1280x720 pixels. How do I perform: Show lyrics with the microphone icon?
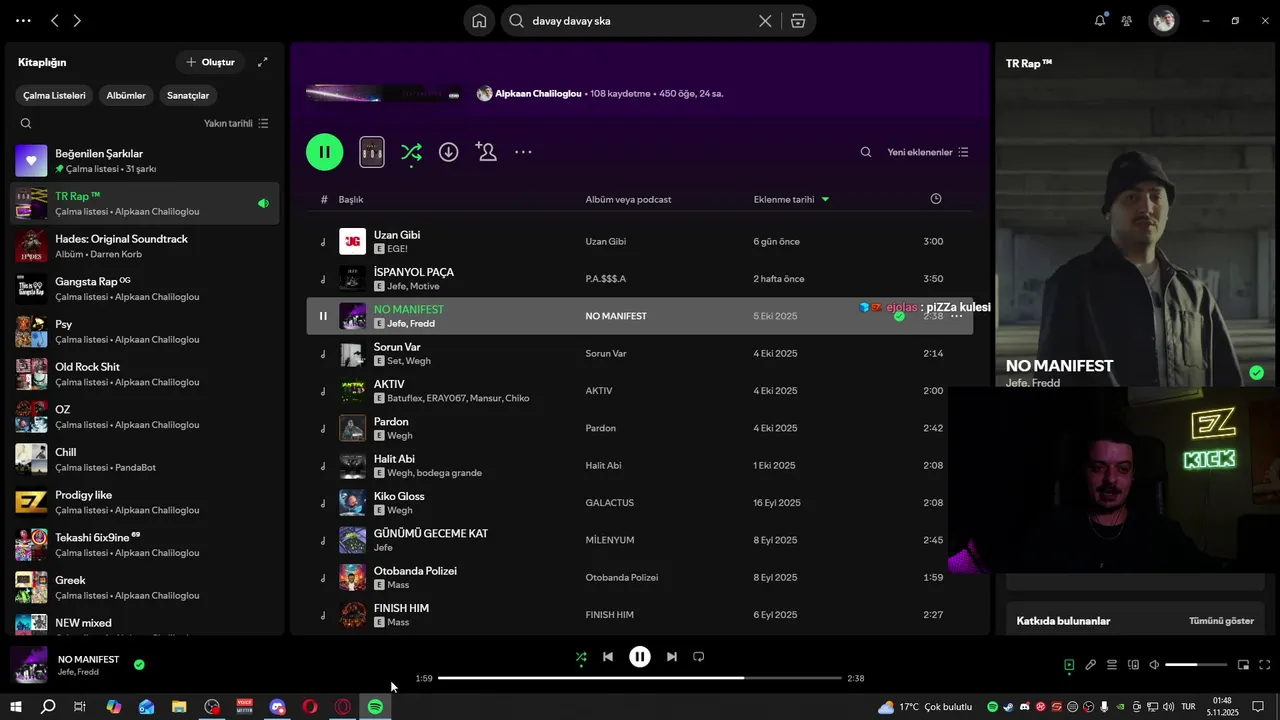click(1091, 665)
